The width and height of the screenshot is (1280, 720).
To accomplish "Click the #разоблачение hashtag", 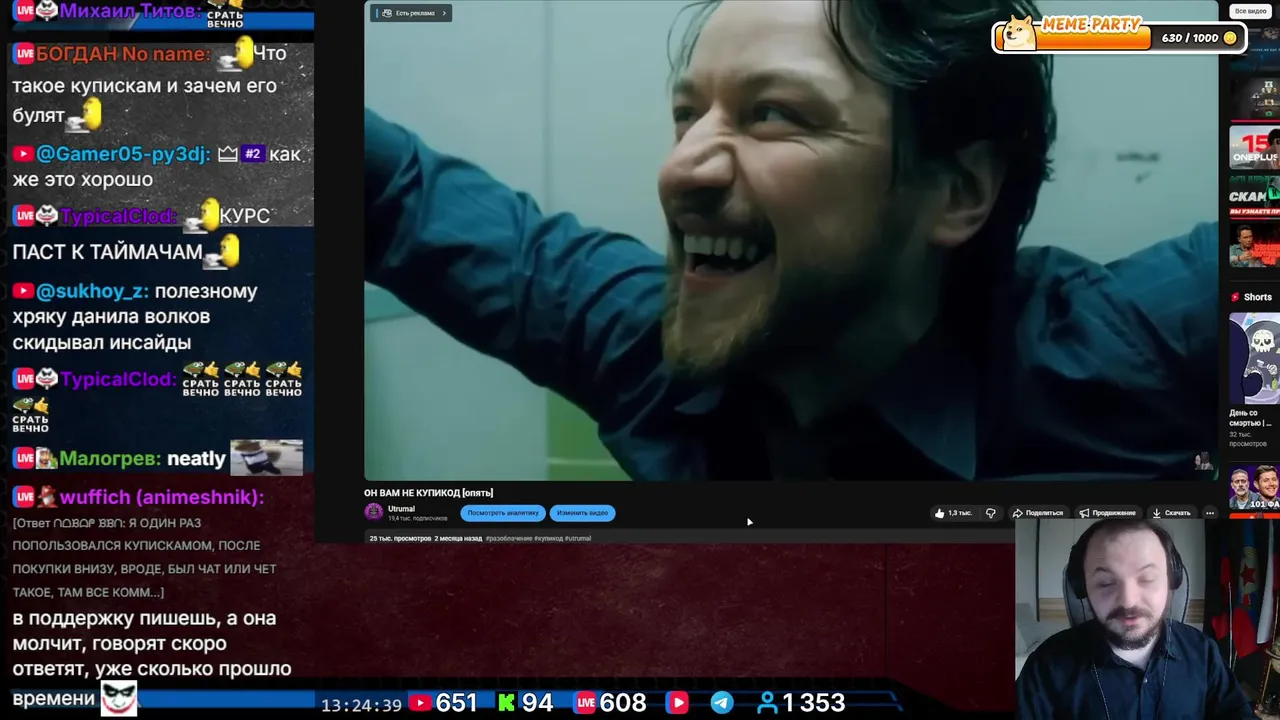I will click(x=509, y=538).
